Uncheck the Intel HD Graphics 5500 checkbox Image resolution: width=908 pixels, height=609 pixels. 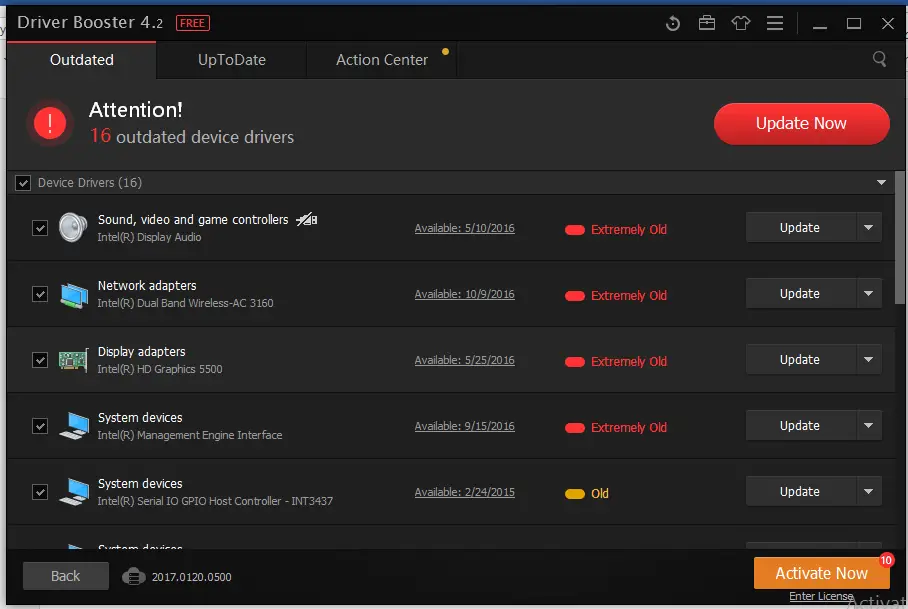tap(40, 360)
